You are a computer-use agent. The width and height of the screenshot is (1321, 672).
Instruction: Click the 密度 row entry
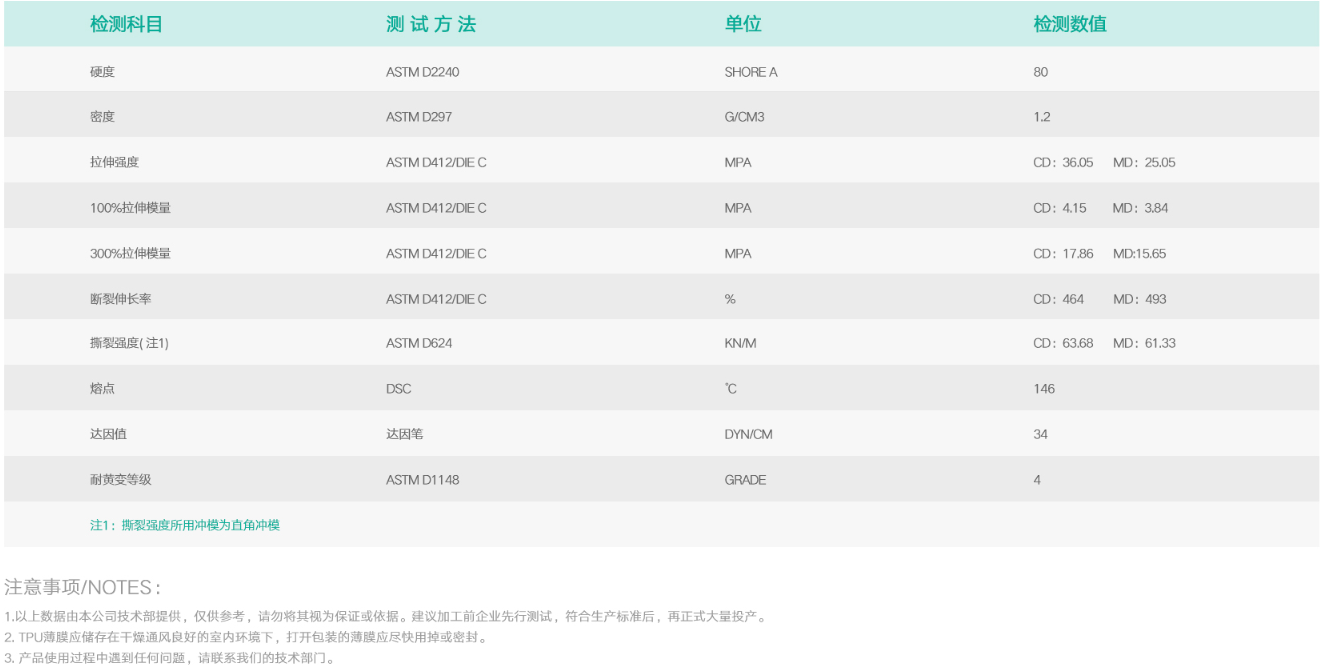[x=100, y=117]
